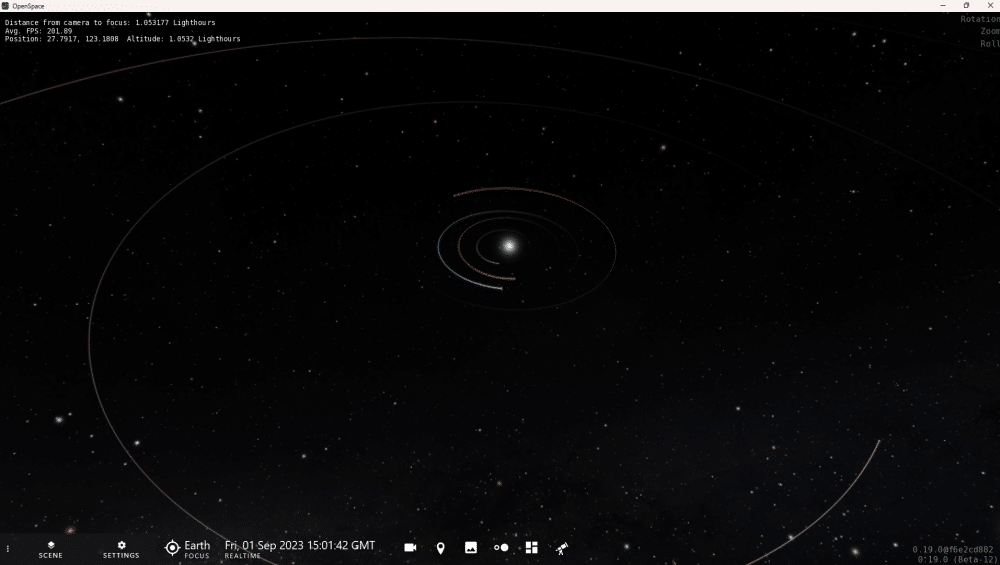Click the focus target crosshair icon

point(172,548)
